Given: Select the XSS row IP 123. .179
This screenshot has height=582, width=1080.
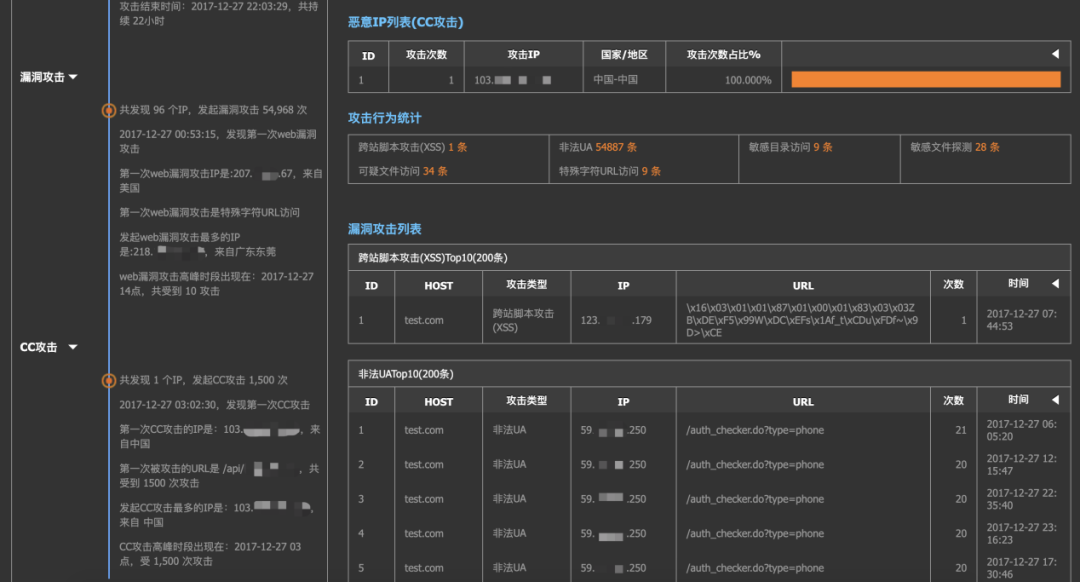Looking at the screenshot, I should point(616,320).
